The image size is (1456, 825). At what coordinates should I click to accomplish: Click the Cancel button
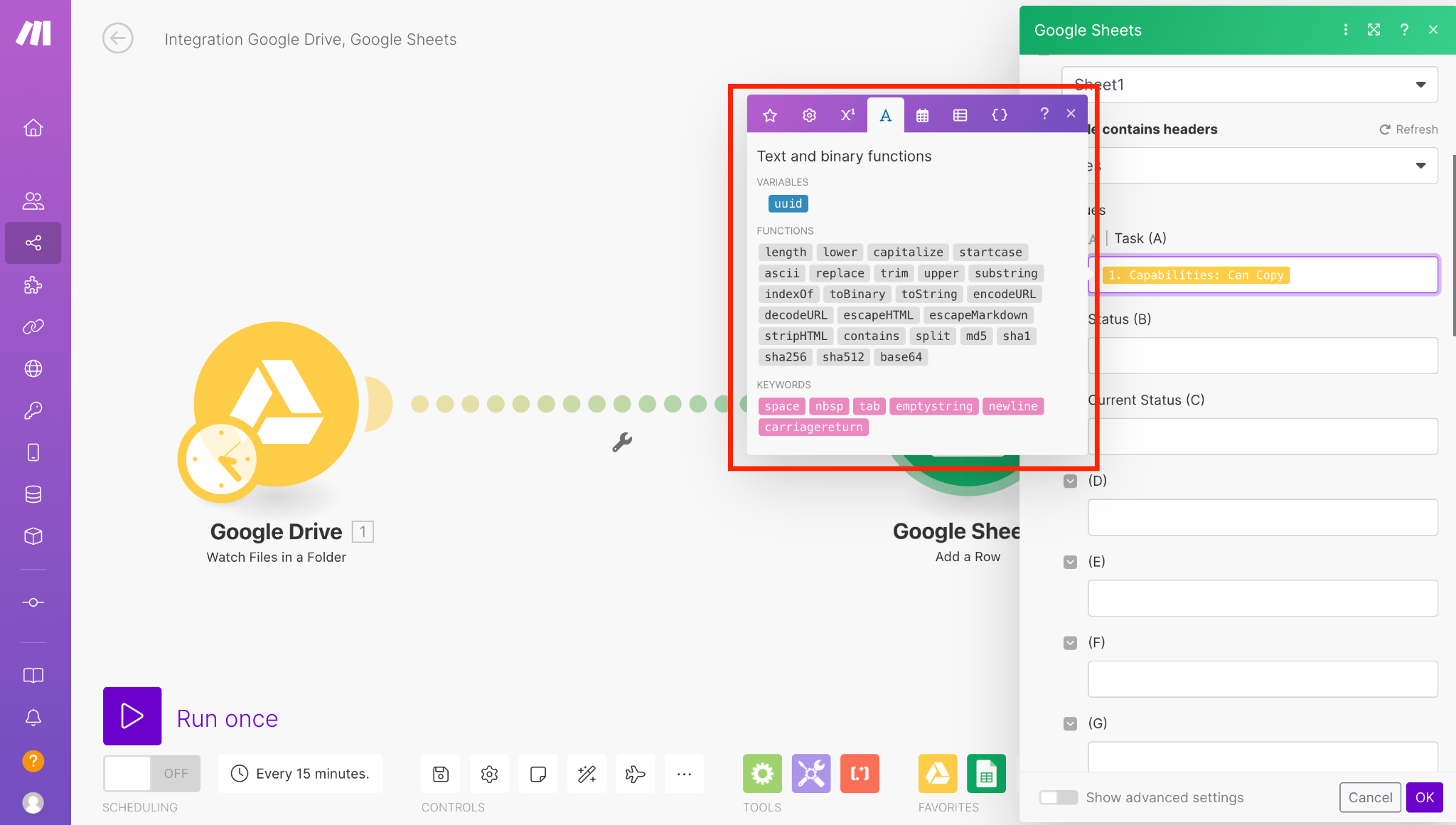pos(1370,797)
